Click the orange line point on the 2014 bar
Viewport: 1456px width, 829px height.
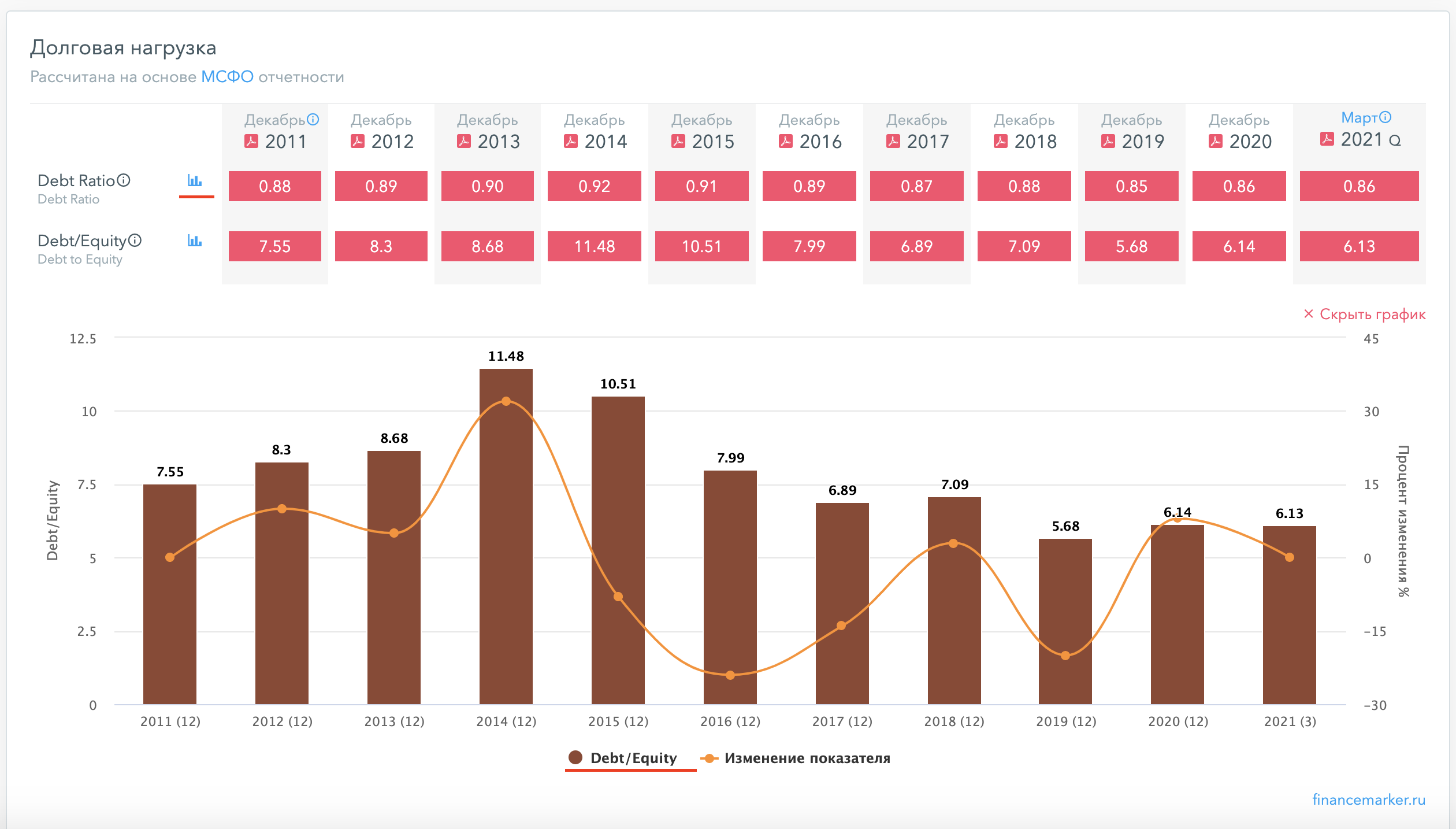point(506,401)
